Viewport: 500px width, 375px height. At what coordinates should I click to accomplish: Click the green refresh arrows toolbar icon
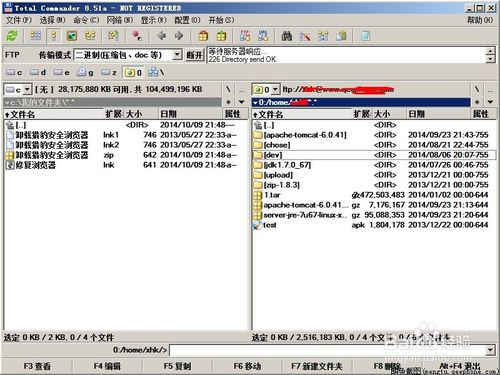click(x=12, y=36)
